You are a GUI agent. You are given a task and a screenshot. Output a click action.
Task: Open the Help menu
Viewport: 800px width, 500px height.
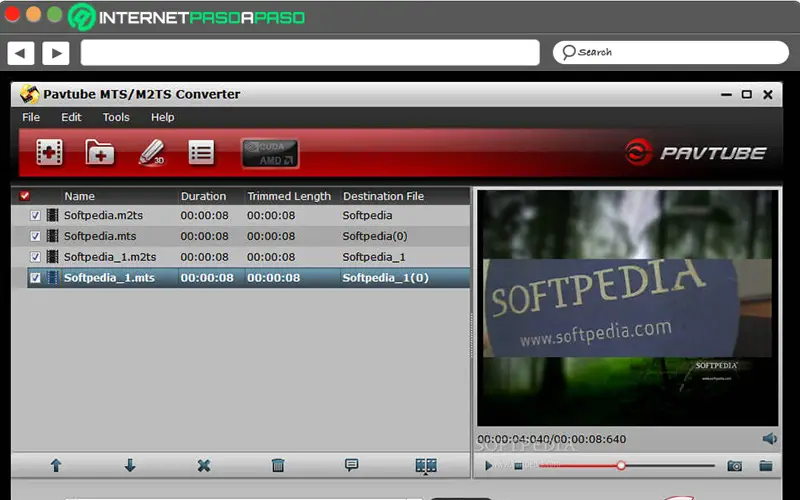pos(162,117)
